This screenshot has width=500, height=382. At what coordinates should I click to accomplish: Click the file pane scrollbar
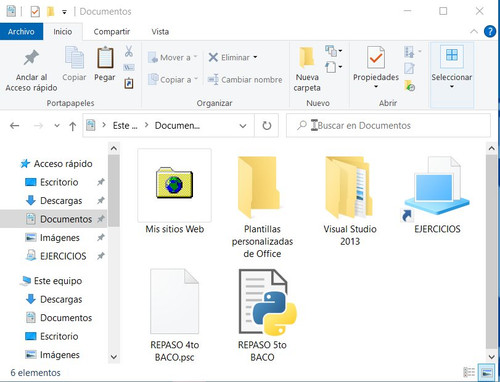pyautogui.click(x=491, y=252)
